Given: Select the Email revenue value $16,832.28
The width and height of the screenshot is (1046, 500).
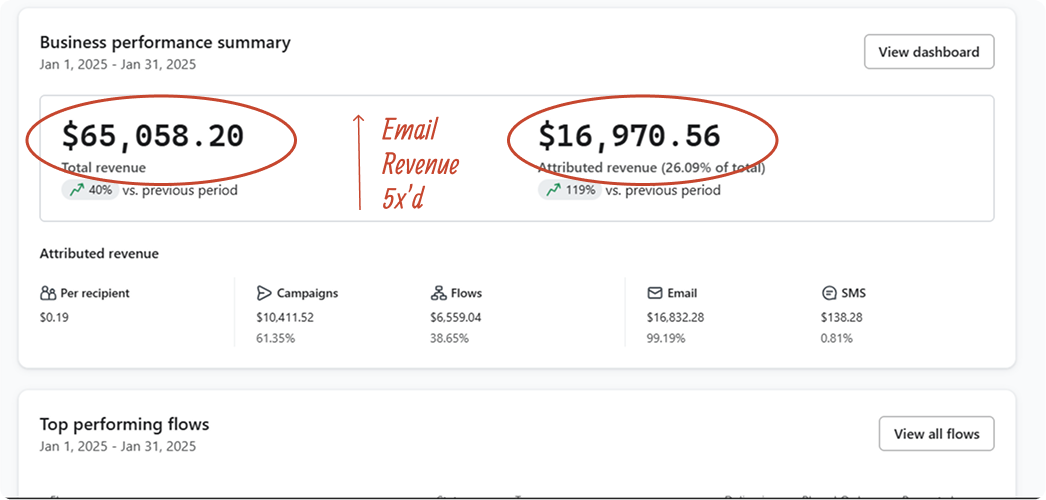Looking at the screenshot, I should click(677, 317).
